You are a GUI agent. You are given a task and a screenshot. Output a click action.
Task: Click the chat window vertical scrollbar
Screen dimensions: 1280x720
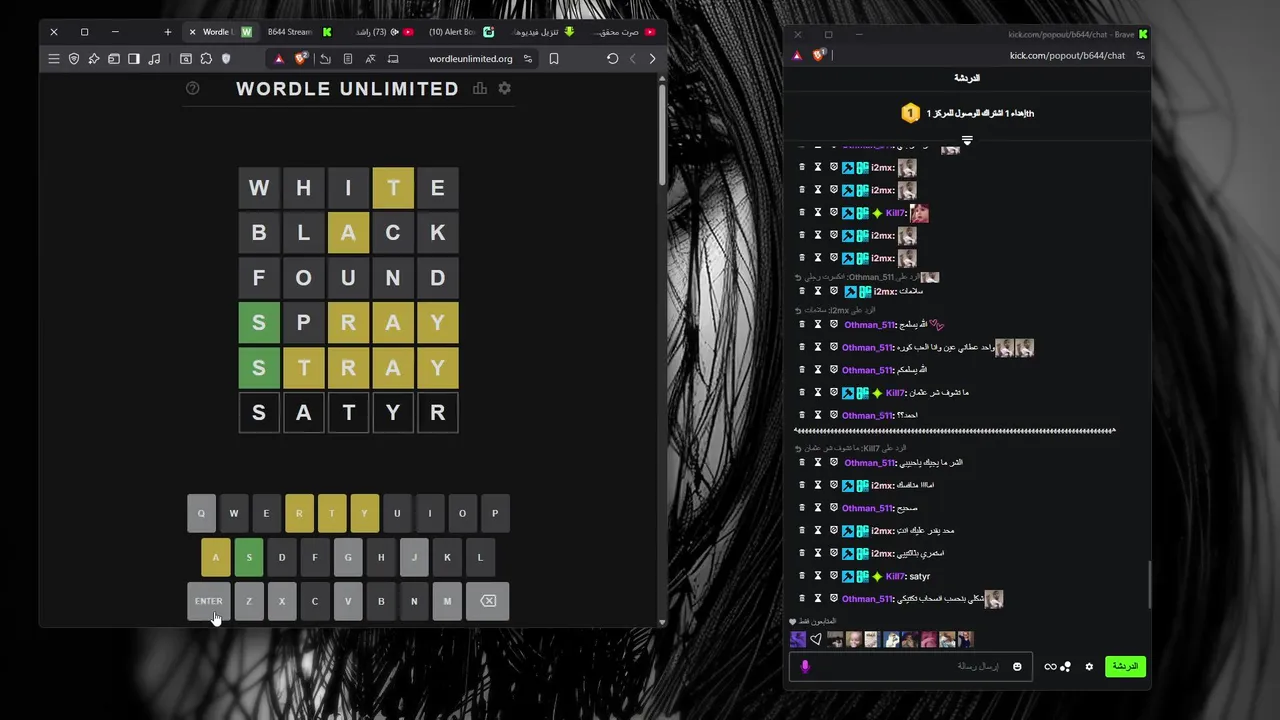tap(1149, 583)
